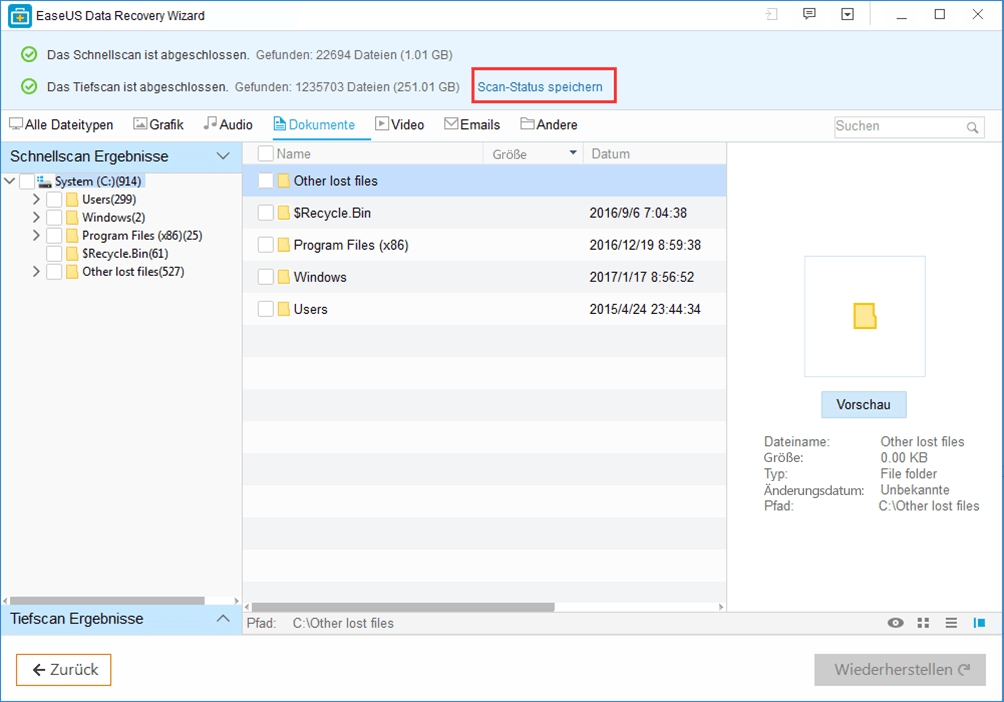The width and height of the screenshot is (1004, 702).
Task: Click the Zurück button
Action: [63, 670]
